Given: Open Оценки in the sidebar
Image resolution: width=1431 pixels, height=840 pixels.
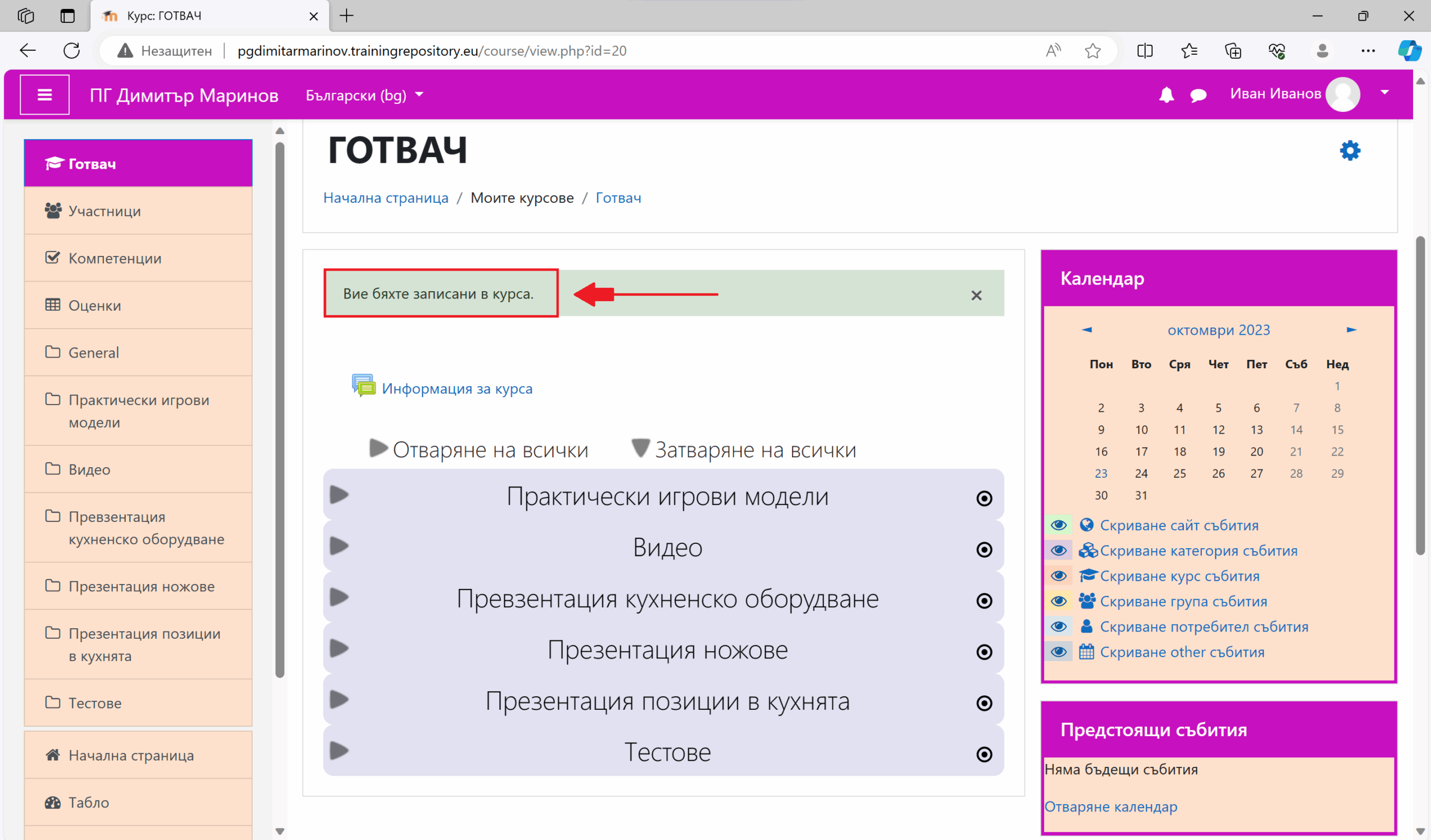Looking at the screenshot, I should pos(94,305).
